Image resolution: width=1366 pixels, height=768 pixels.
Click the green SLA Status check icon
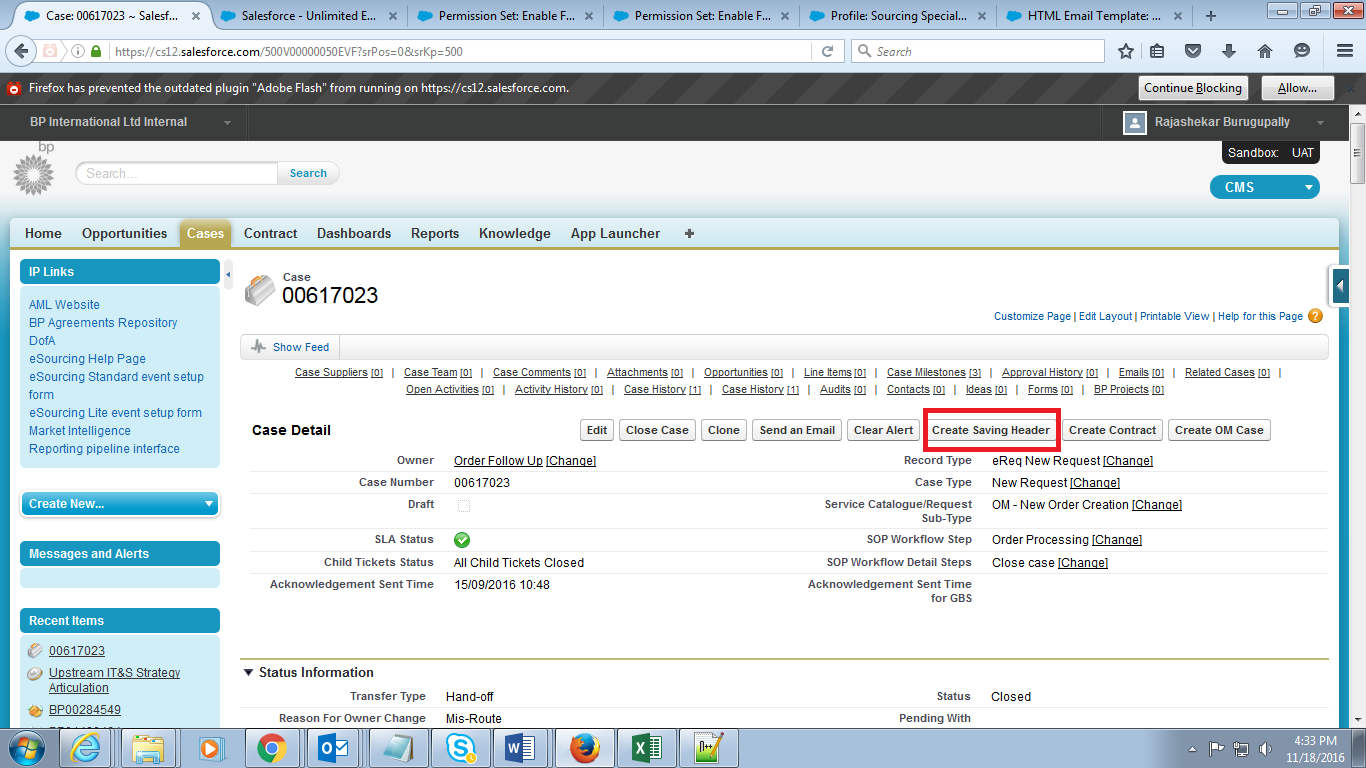462,540
